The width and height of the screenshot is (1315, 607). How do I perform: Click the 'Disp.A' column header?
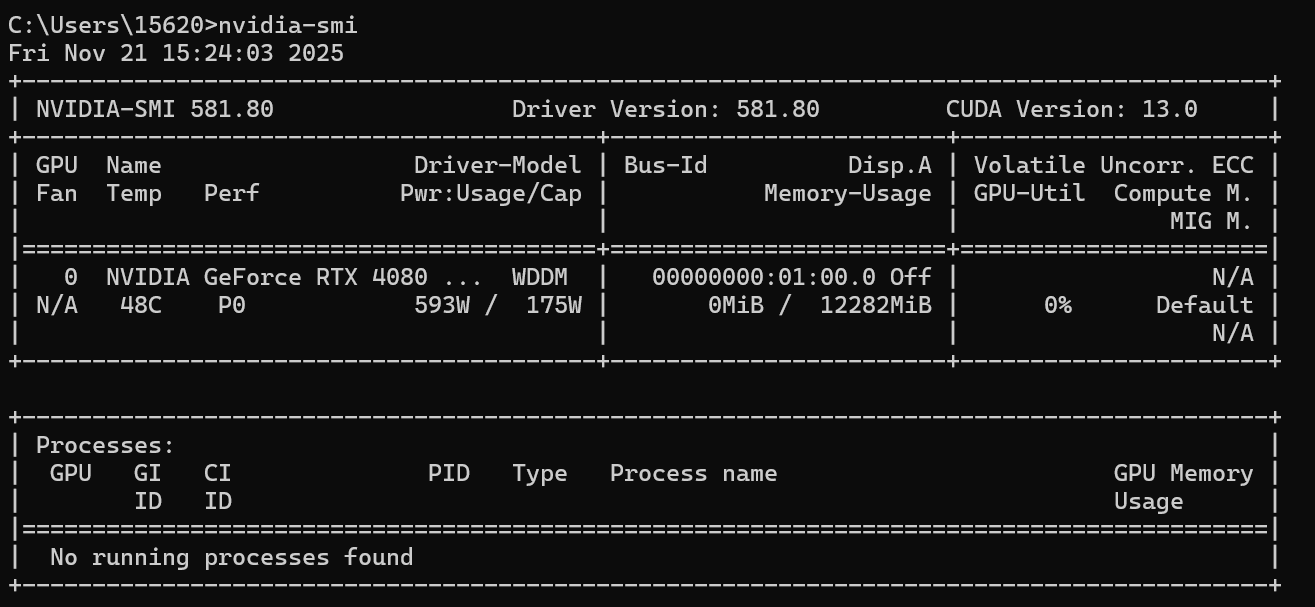point(890,165)
